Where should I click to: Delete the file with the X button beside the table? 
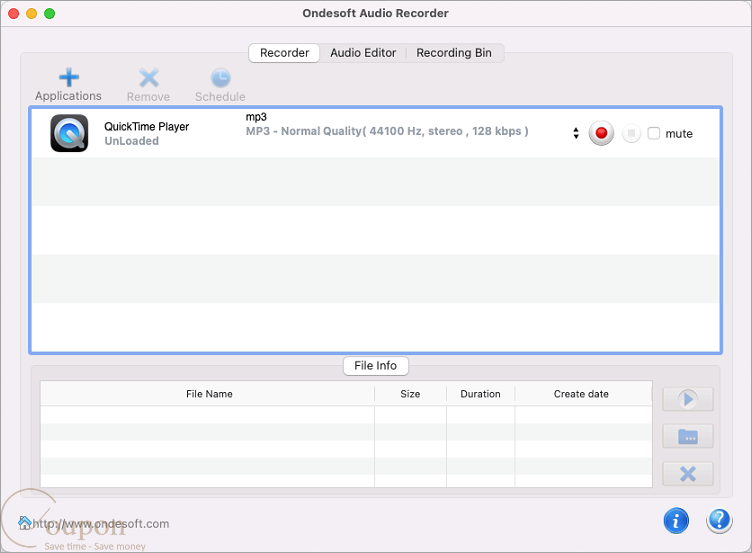click(688, 474)
